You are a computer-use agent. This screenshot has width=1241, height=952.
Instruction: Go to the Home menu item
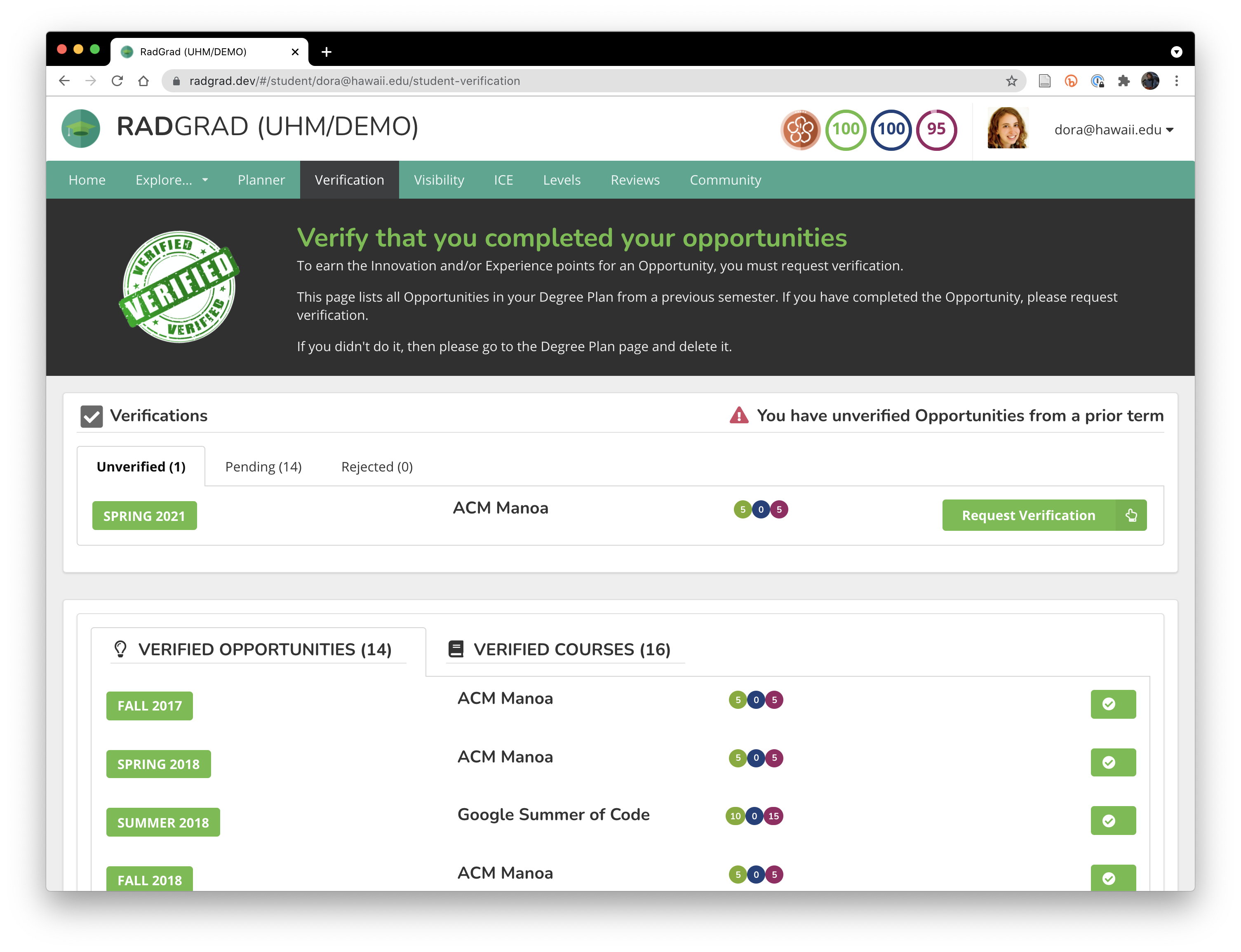tap(87, 180)
